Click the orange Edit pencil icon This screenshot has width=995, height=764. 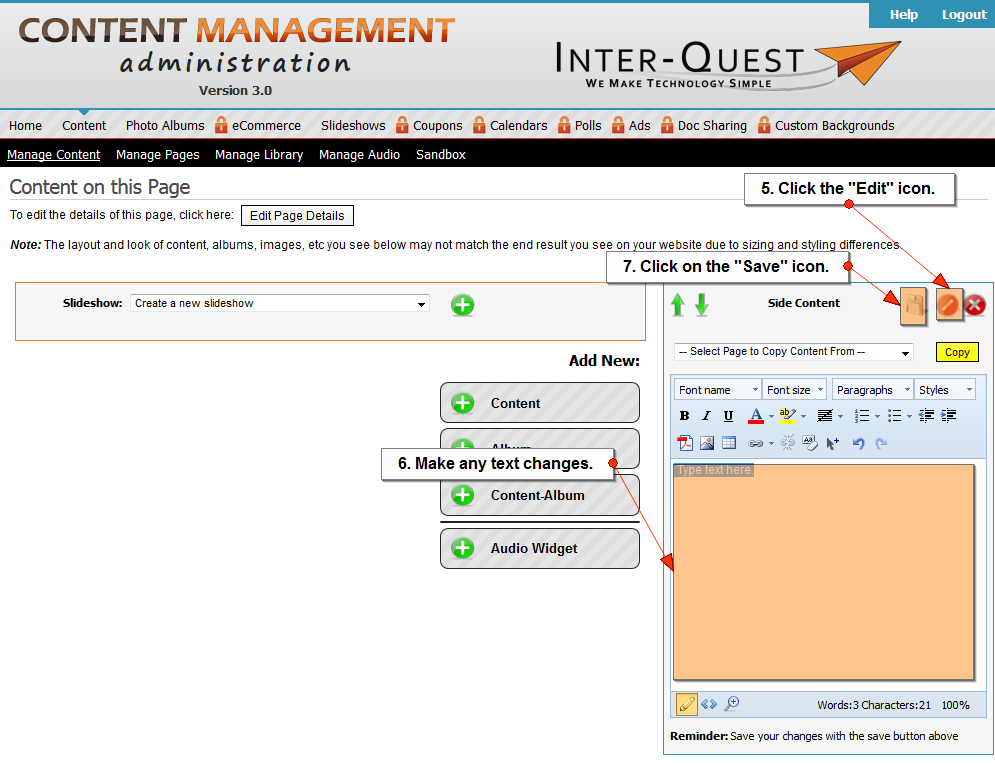948,306
